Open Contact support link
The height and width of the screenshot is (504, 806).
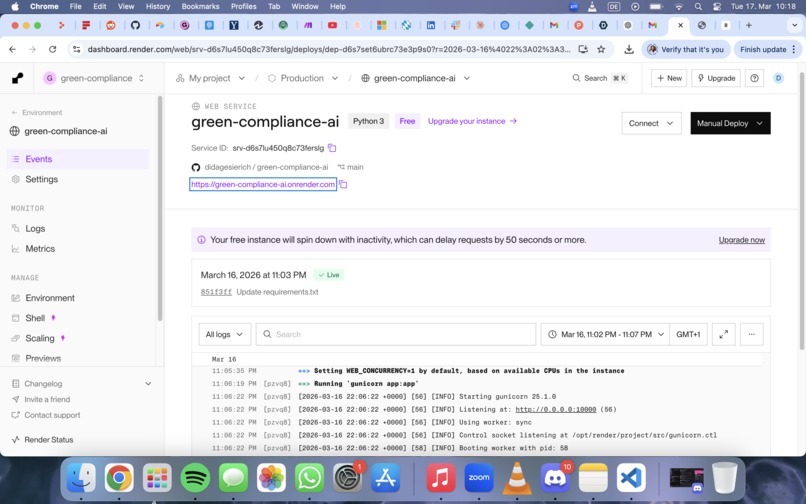[46, 415]
